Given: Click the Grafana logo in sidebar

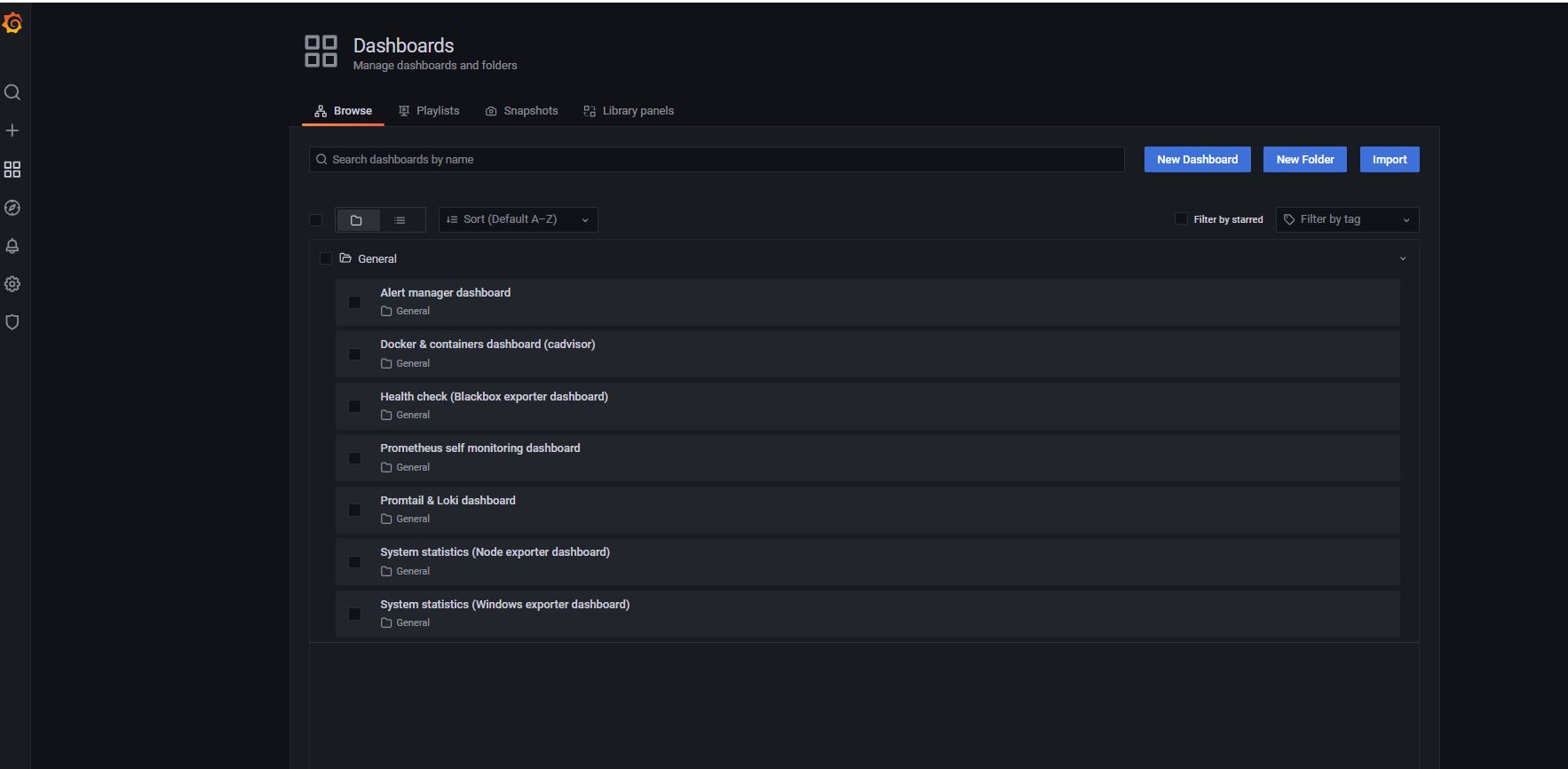Looking at the screenshot, I should point(12,24).
